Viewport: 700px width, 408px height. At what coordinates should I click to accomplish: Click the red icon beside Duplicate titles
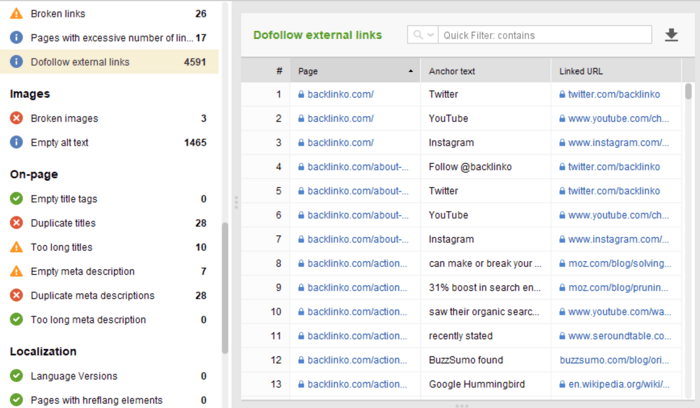click(17, 223)
